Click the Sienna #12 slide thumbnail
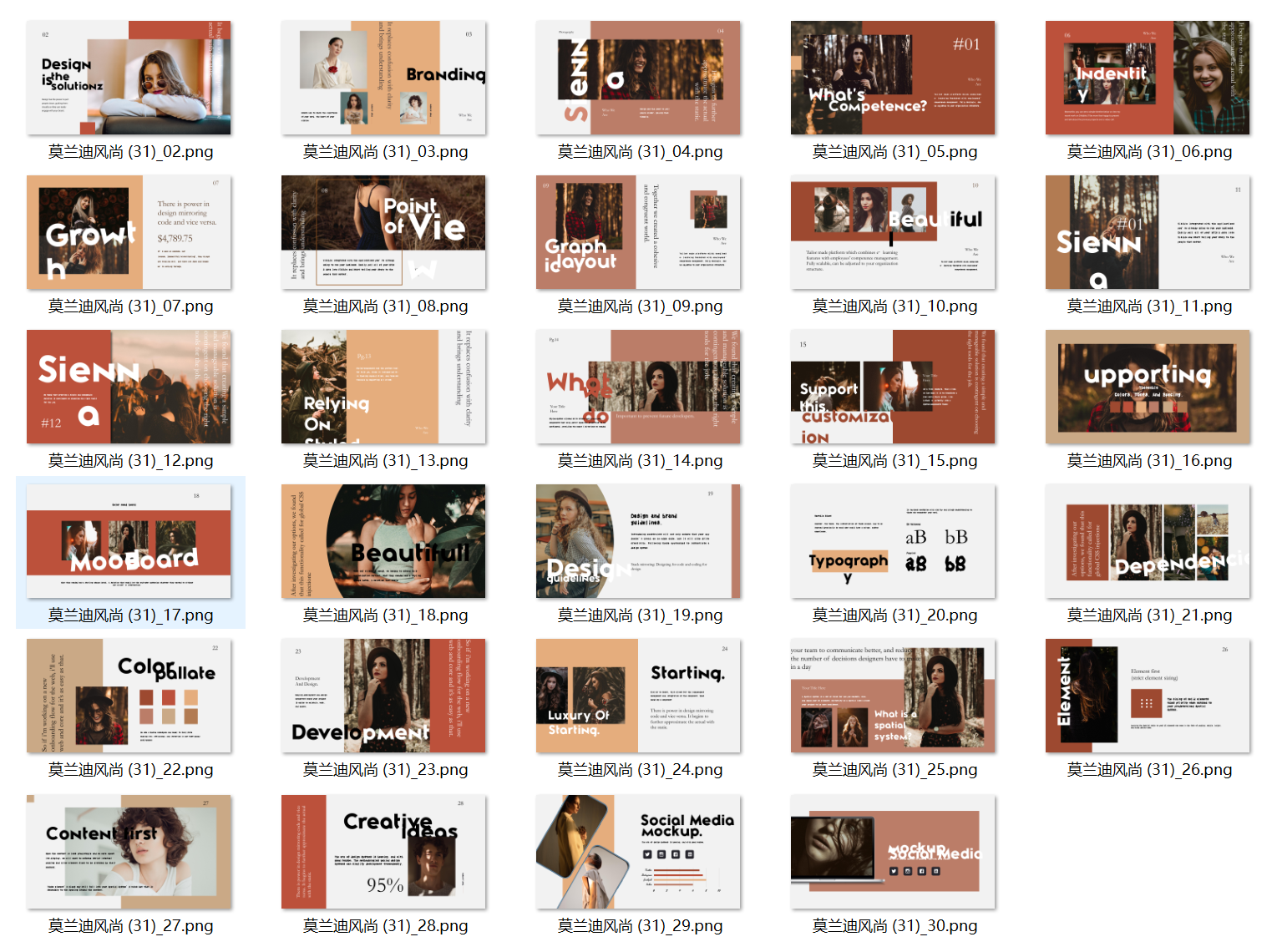The height and width of the screenshot is (952, 1282). coord(129,387)
